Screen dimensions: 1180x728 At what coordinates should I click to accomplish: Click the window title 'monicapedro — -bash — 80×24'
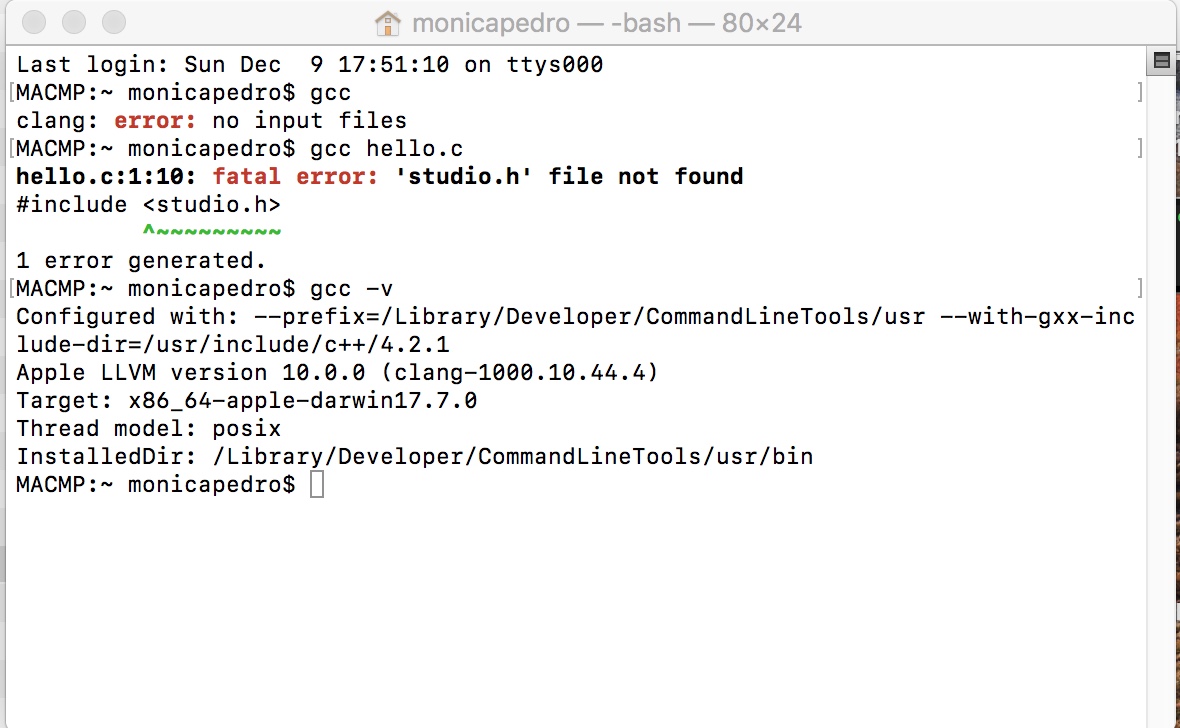click(607, 23)
